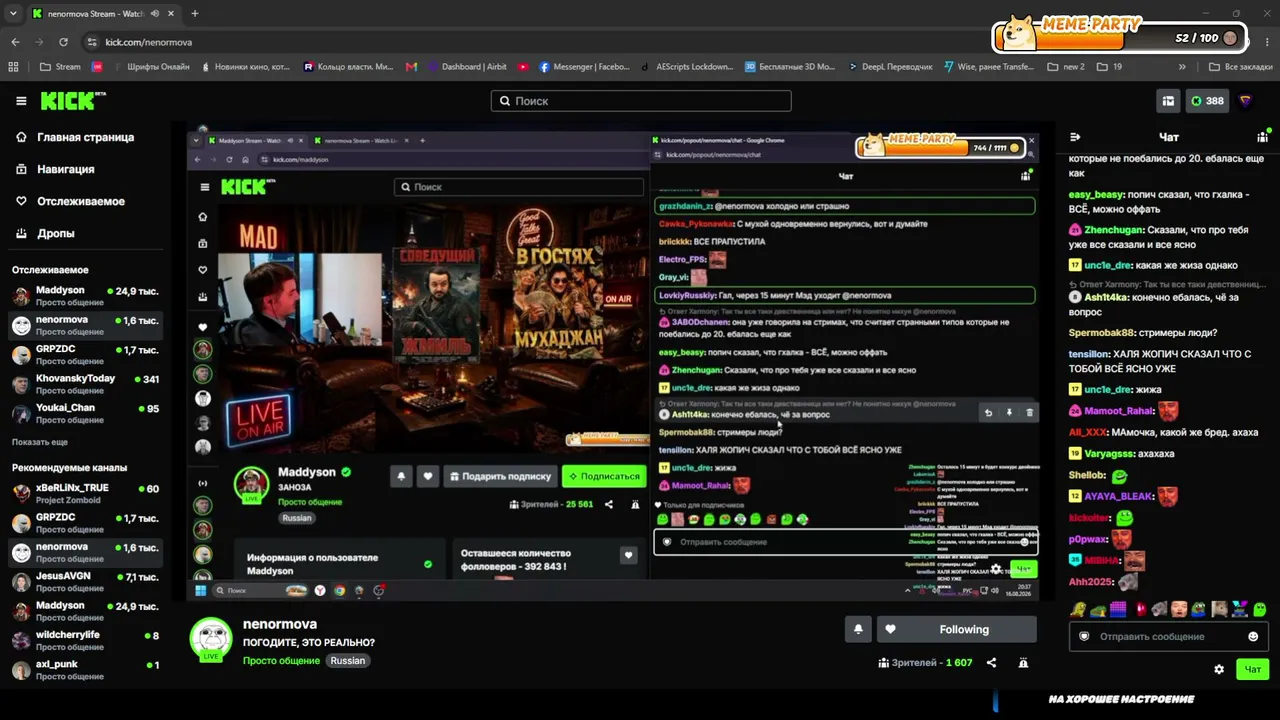The height and width of the screenshot is (720, 1280).
Task: Click username easy_beasy in chat
Action: [1097, 195]
